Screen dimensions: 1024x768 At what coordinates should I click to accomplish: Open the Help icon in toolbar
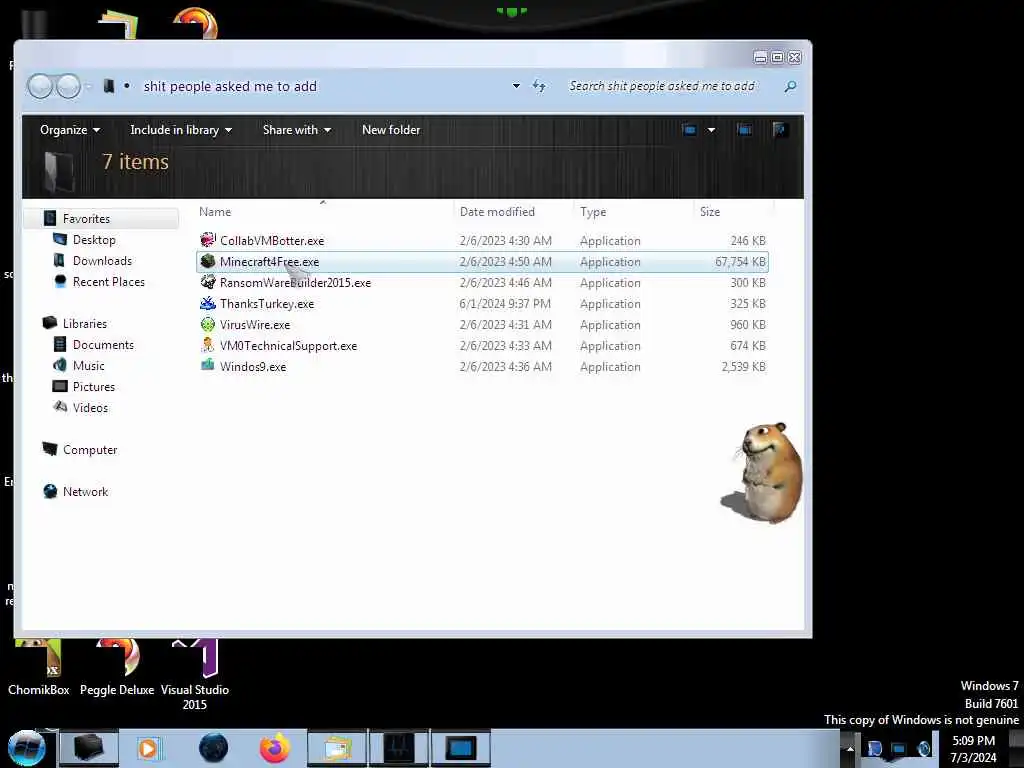[x=779, y=129]
